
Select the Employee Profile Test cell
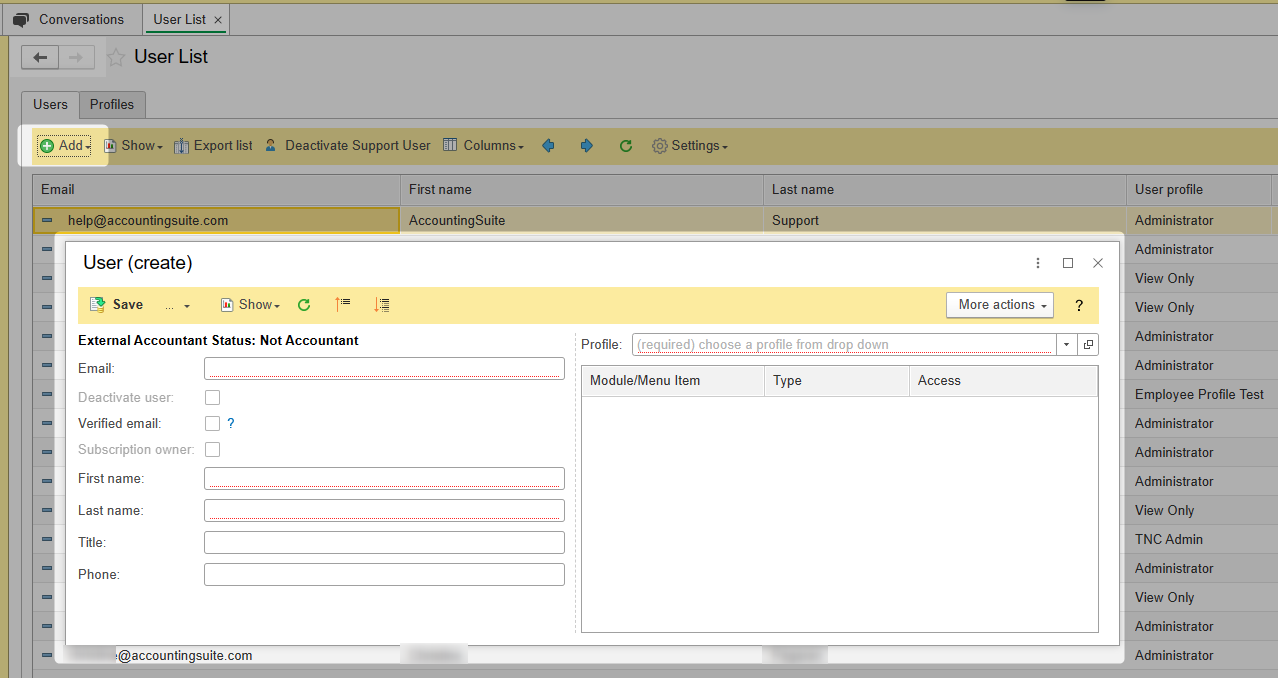point(1199,394)
